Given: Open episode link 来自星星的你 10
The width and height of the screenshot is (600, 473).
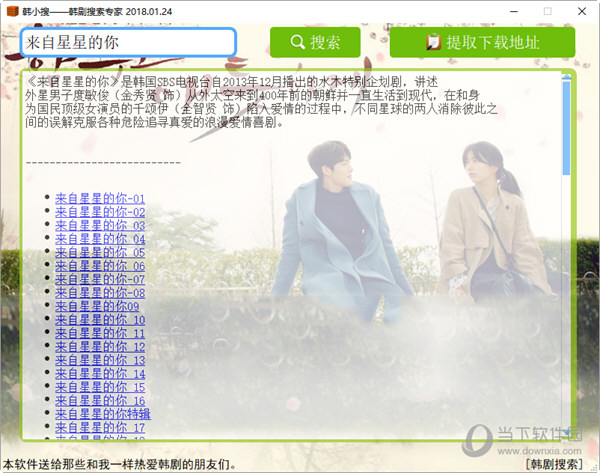Looking at the screenshot, I should (x=100, y=320).
